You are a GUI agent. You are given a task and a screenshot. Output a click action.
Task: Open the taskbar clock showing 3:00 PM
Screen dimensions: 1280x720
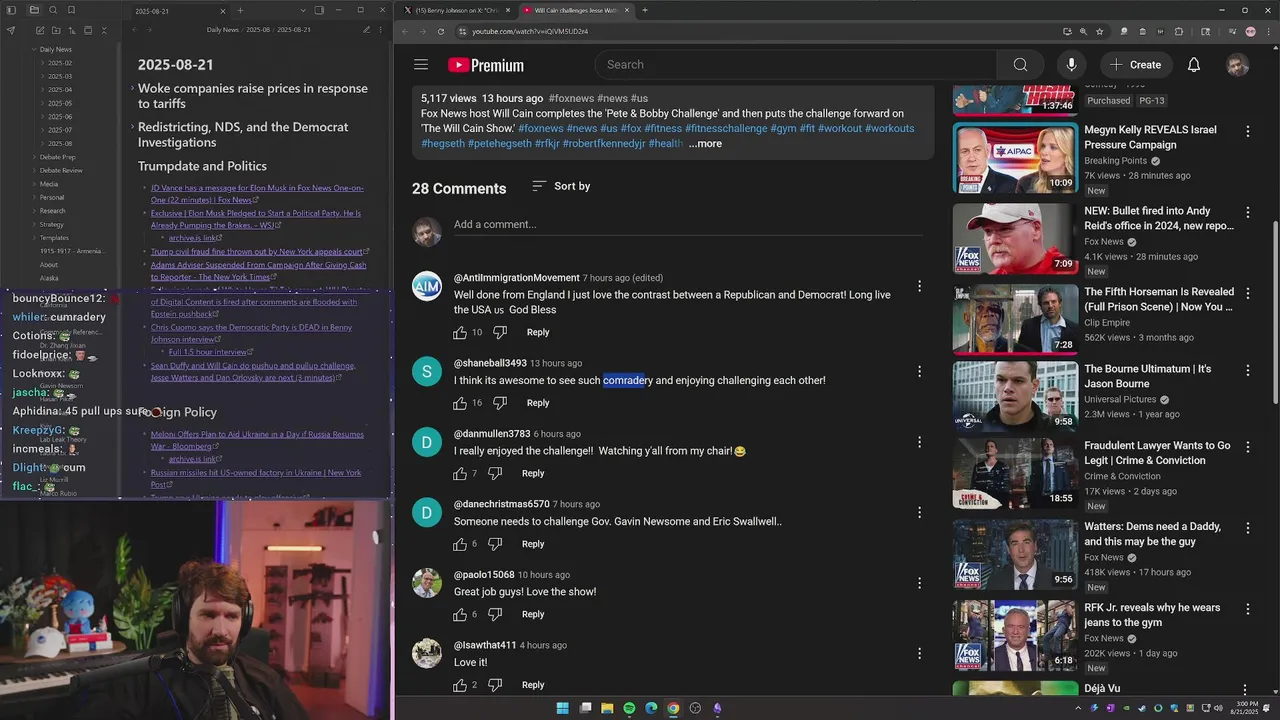click(1247, 708)
